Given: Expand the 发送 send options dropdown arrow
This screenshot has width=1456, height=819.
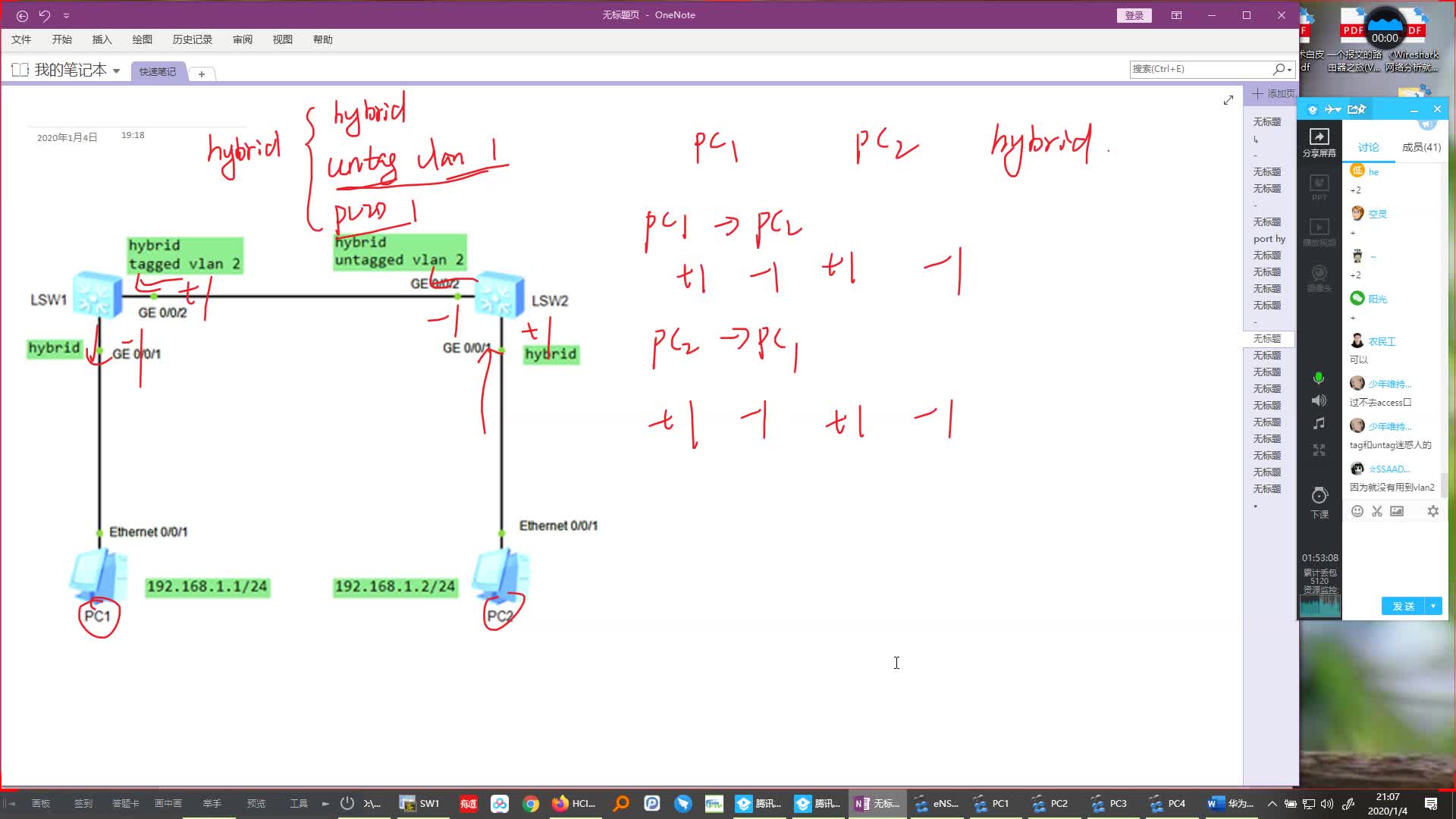Looking at the screenshot, I should pyautogui.click(x=1433, y=606).
